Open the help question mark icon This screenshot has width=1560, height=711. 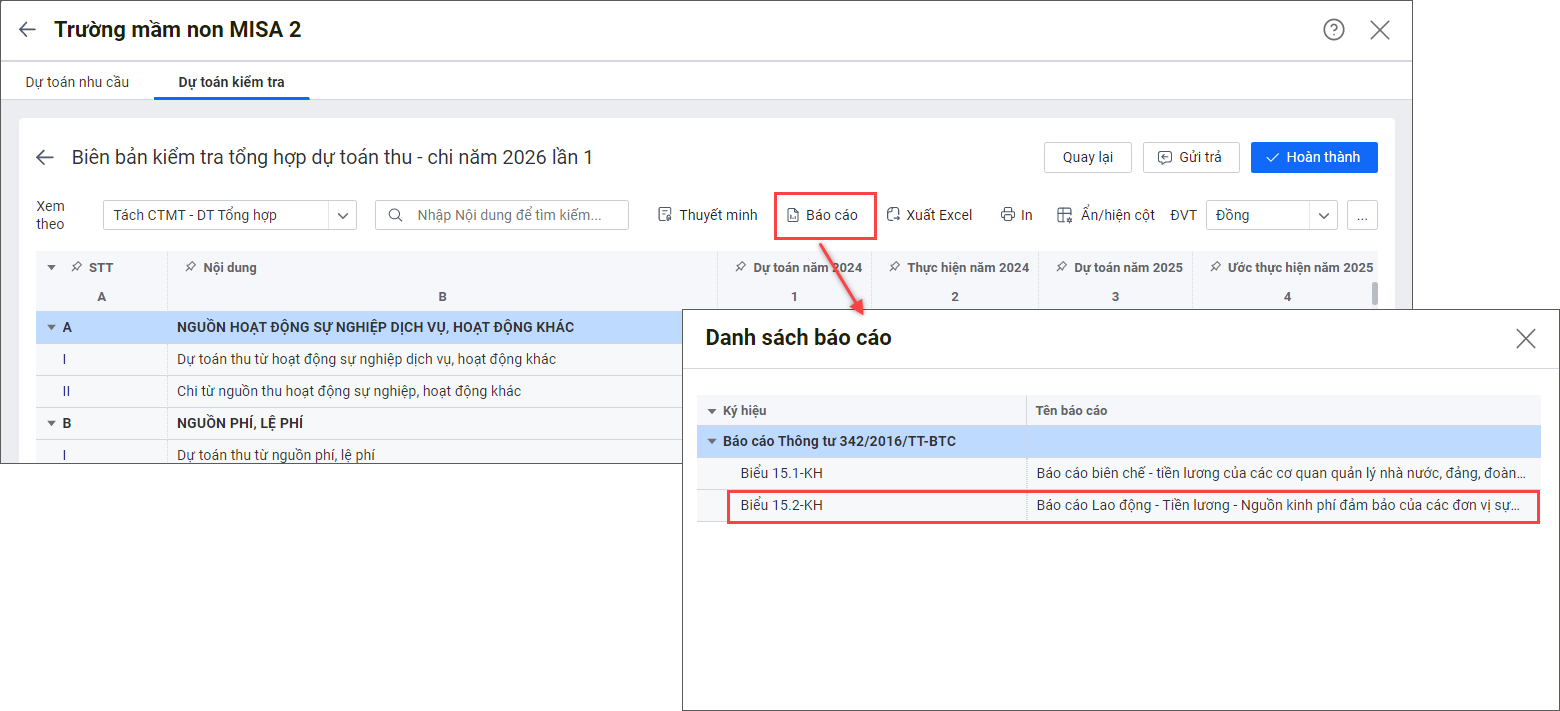coord(1333,30)
